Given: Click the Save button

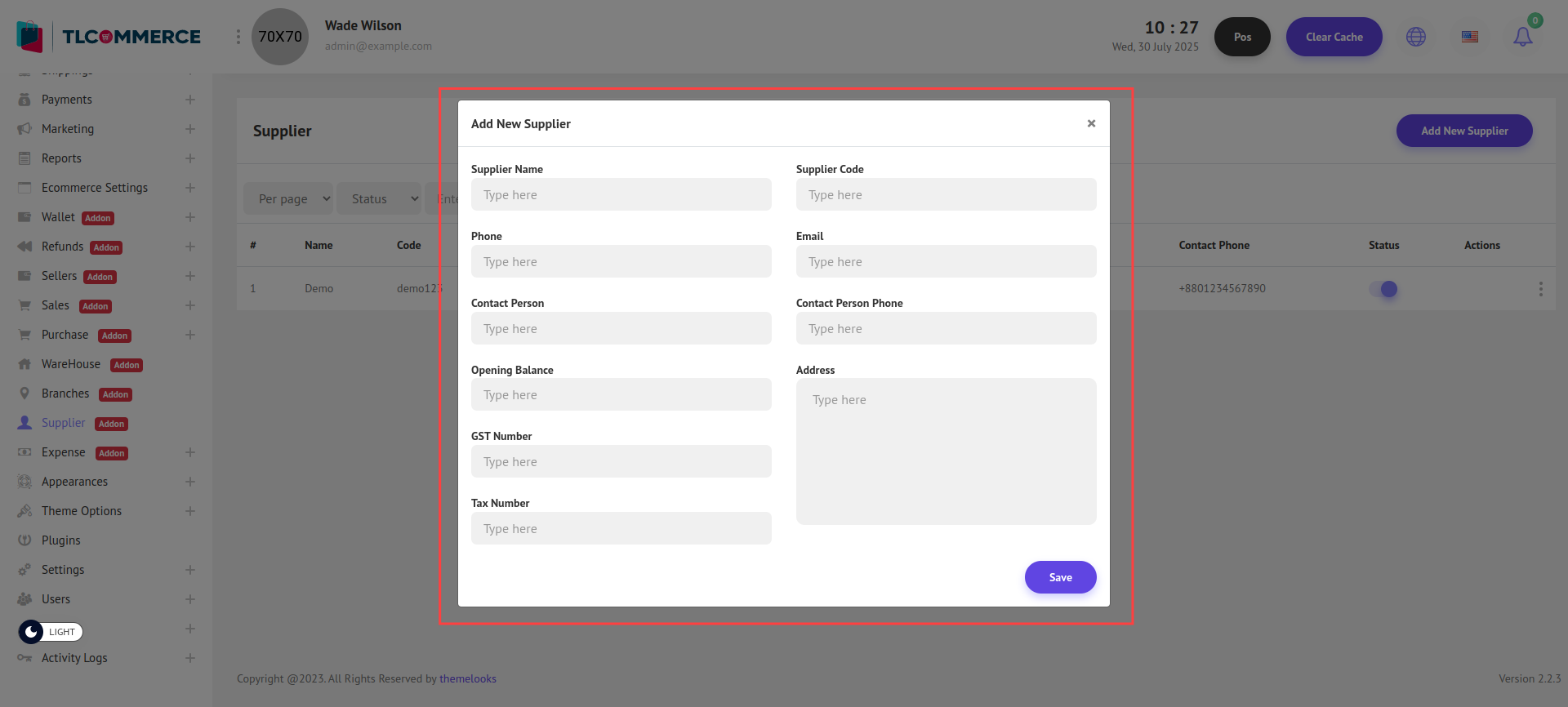Looking at the screenshot, I should coord(1060,577).
